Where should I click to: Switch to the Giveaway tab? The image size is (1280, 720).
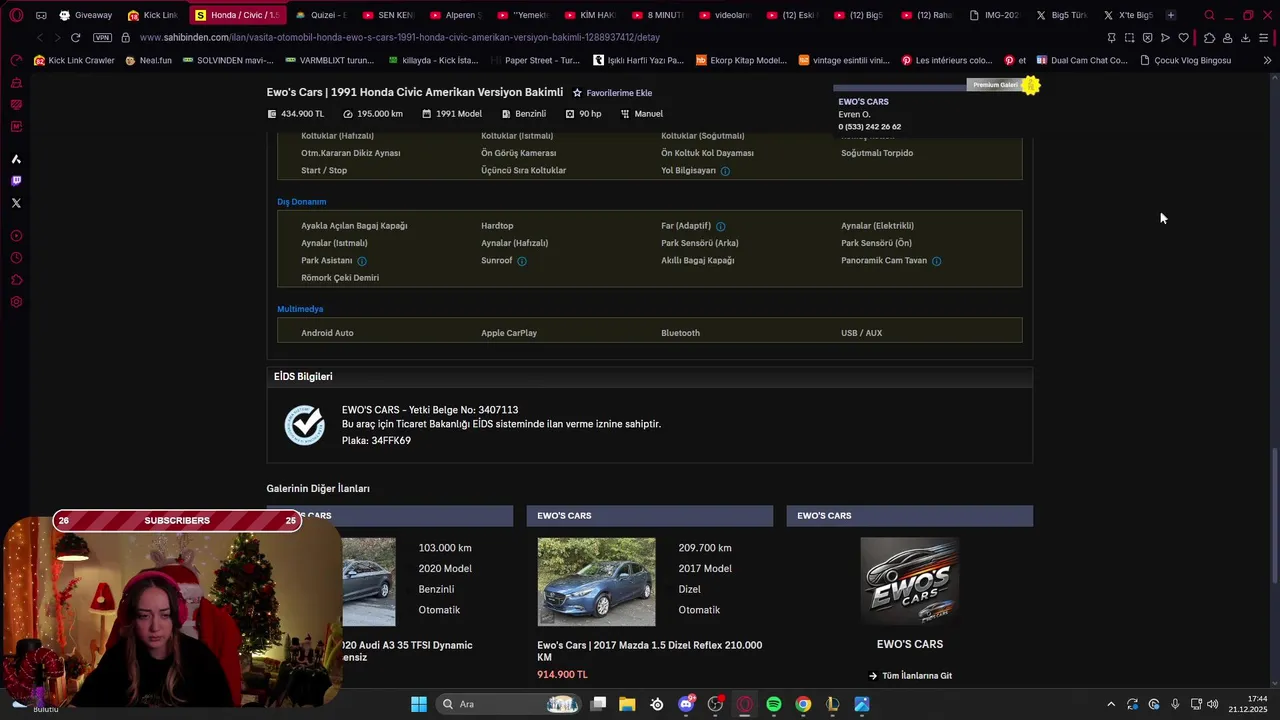(86, 15)
